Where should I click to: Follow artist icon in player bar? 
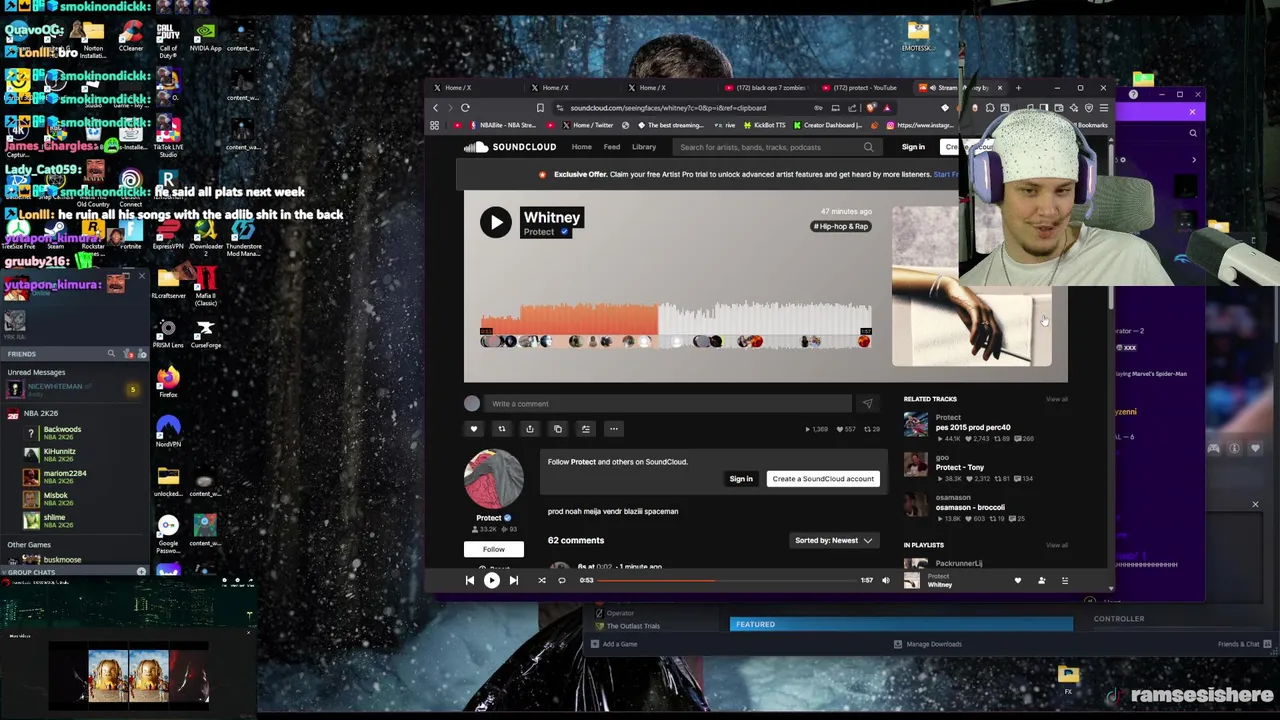(x=1041, y=580)
